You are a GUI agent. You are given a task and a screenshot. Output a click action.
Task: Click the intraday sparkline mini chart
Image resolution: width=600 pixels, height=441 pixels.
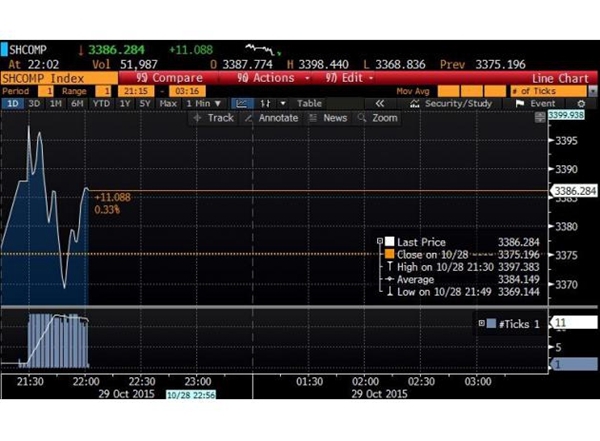click(263, 49)
